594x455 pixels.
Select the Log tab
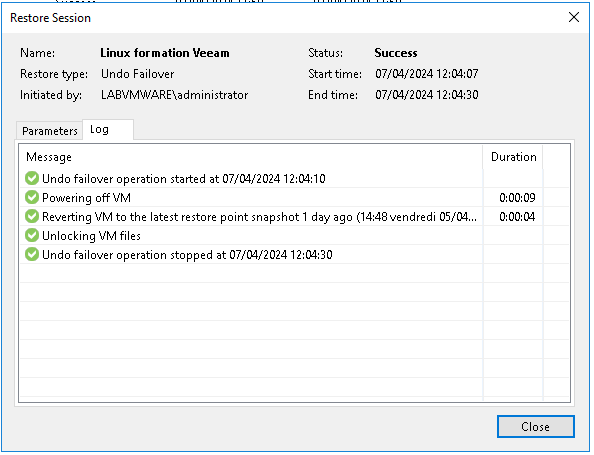(x=108, y=130)
